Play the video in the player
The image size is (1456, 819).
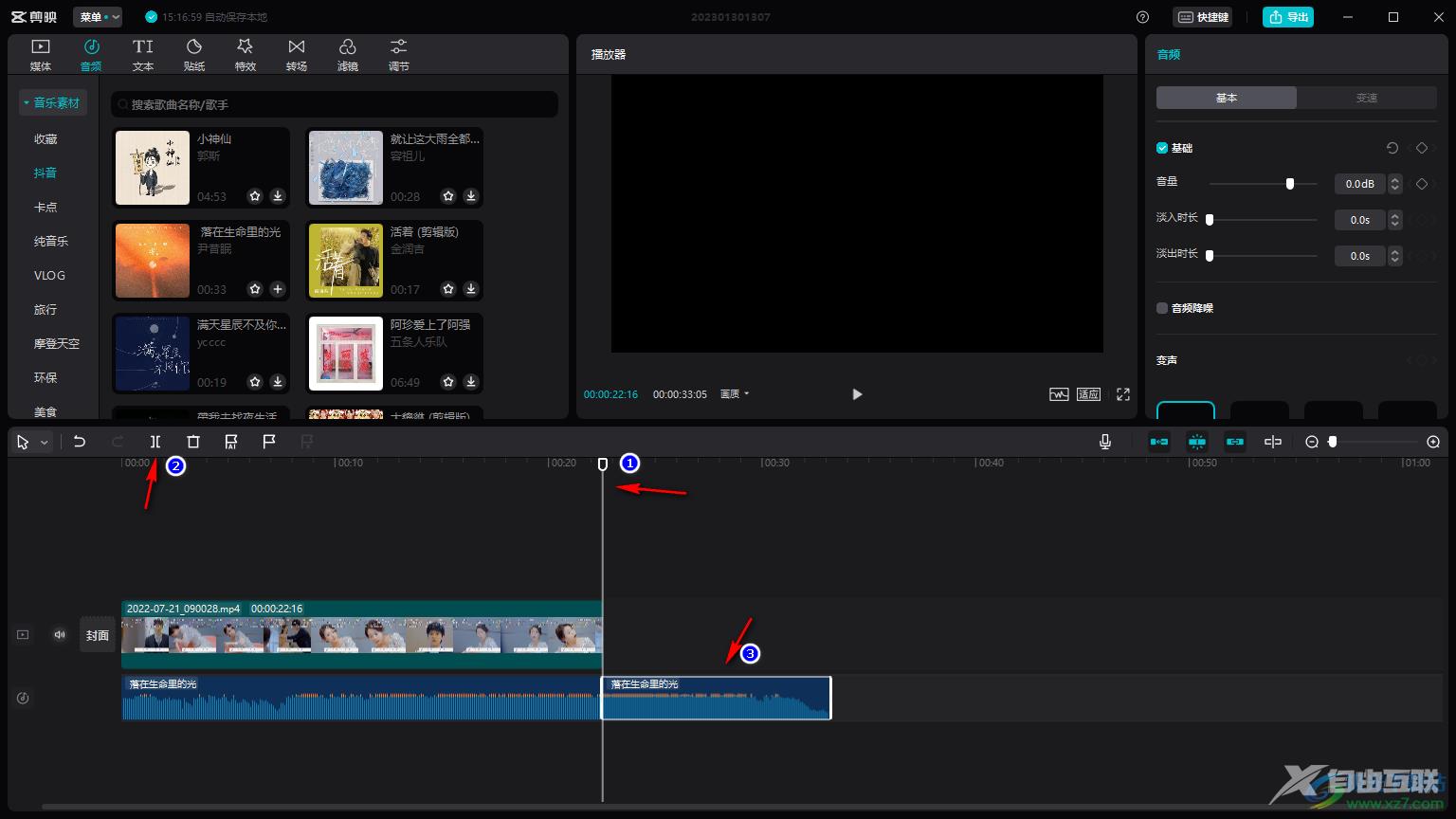pos(857,394)
